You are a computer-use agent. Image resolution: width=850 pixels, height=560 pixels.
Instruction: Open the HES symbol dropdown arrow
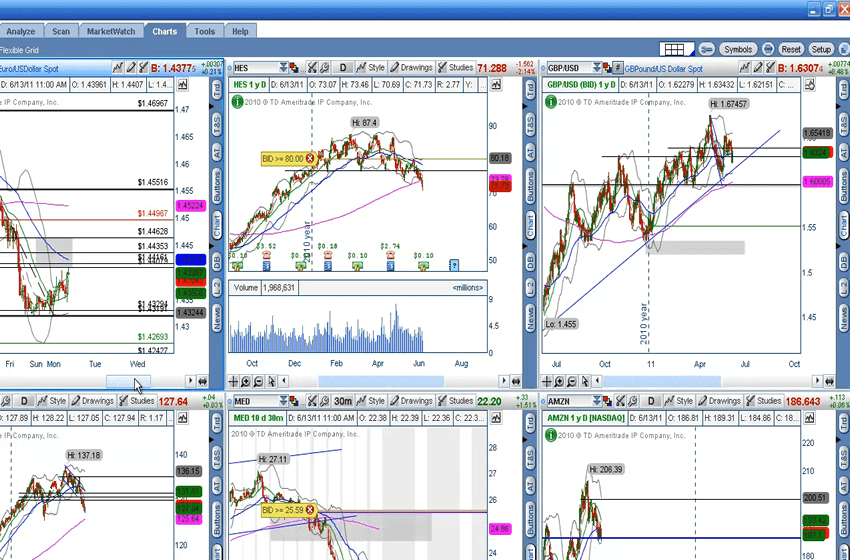[283, 68]
